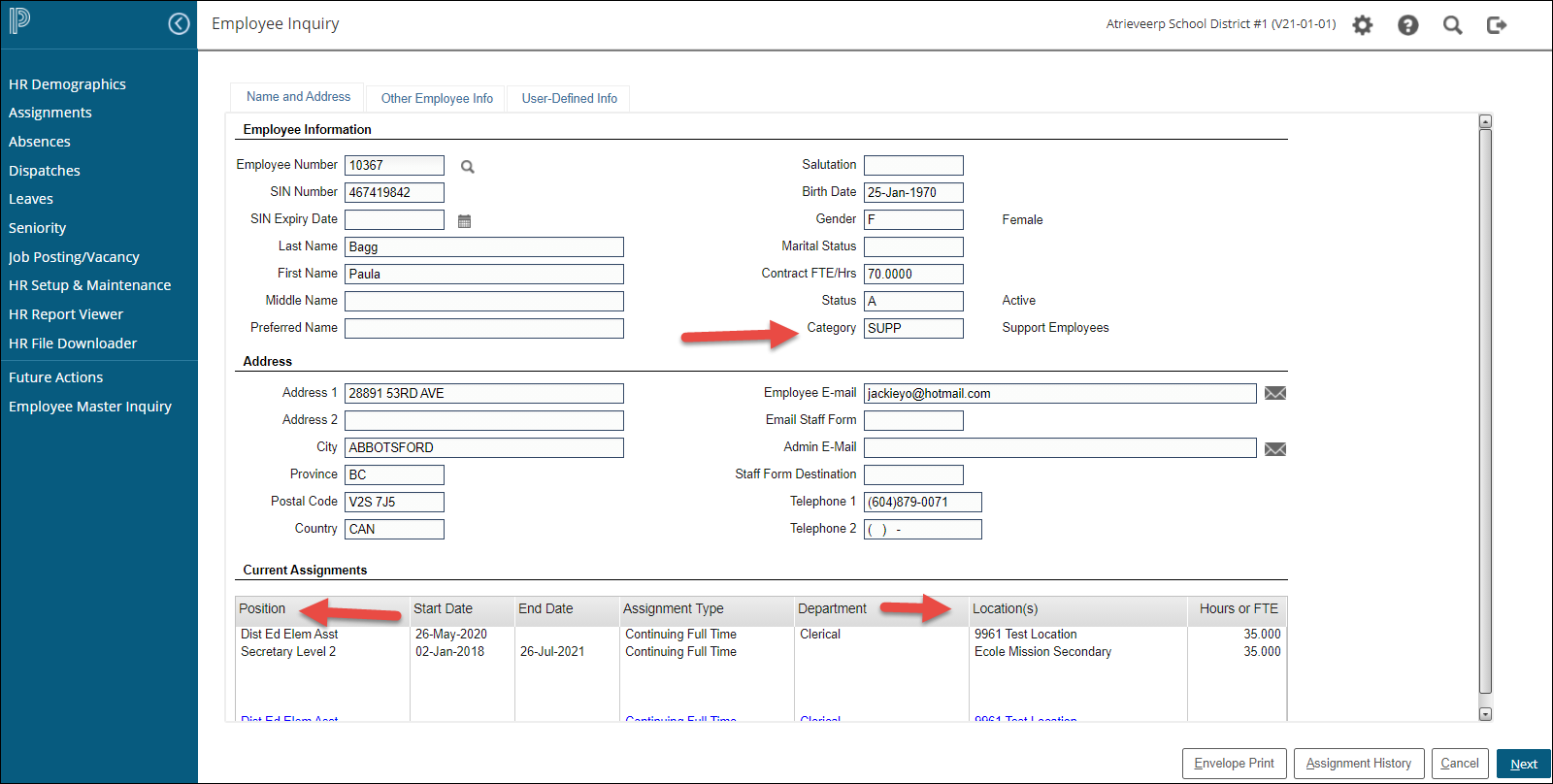The height and width of the screenshot is (784, 1553).
Task: Open the SIN Expiry Date calendar picker
Action: (464, 221)
